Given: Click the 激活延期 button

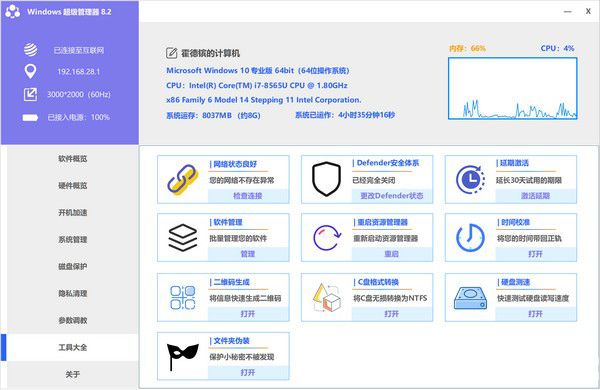Looking at the screenshot, I should click(536, 196).
